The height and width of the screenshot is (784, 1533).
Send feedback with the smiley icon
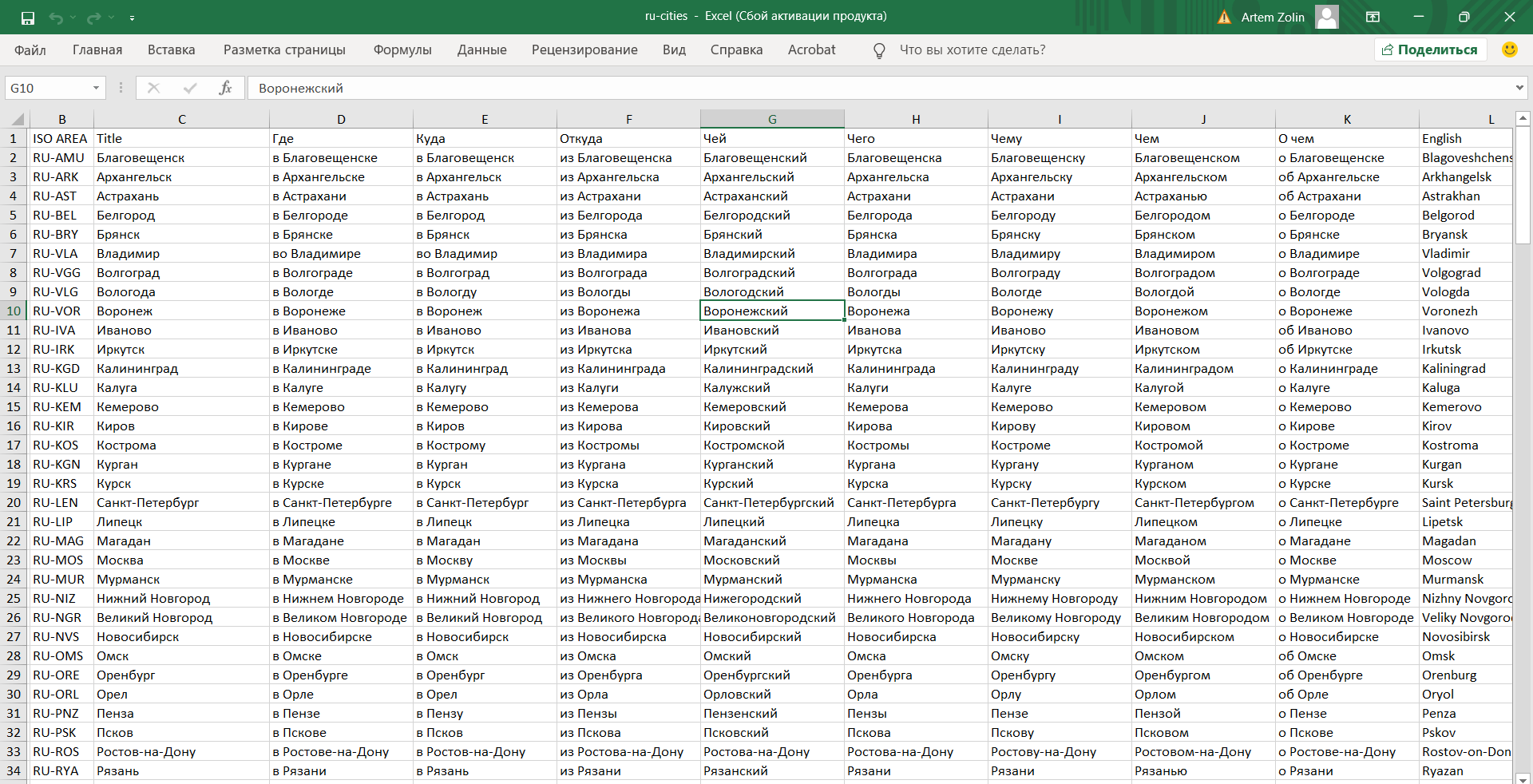coord(1510,49)
